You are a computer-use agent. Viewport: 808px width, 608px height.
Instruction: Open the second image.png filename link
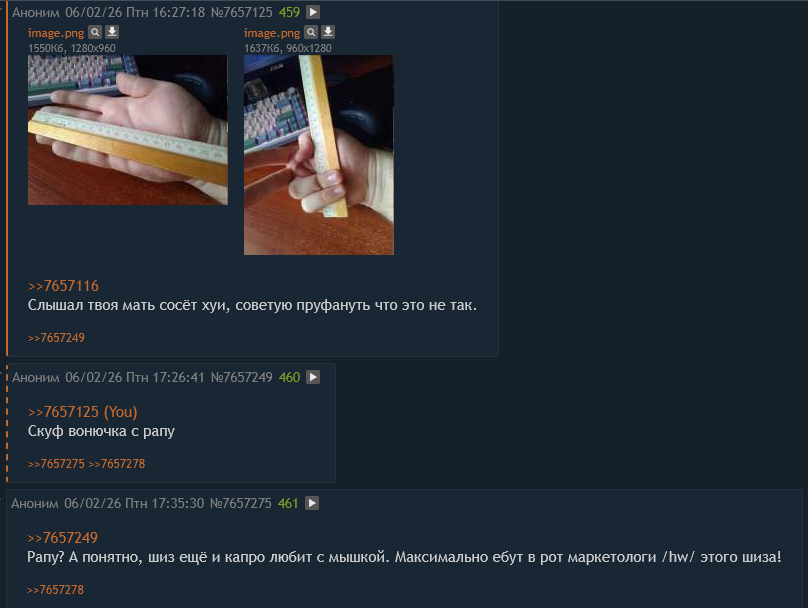coord(272,33)
